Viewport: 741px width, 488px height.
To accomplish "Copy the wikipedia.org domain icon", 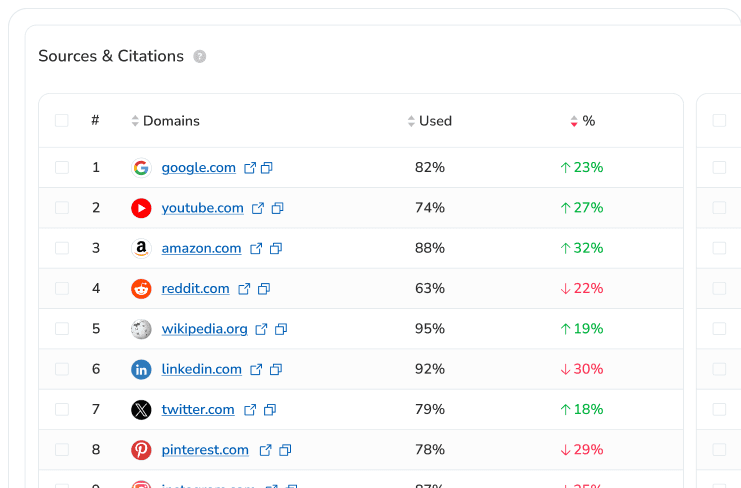I will click(281, 329).
